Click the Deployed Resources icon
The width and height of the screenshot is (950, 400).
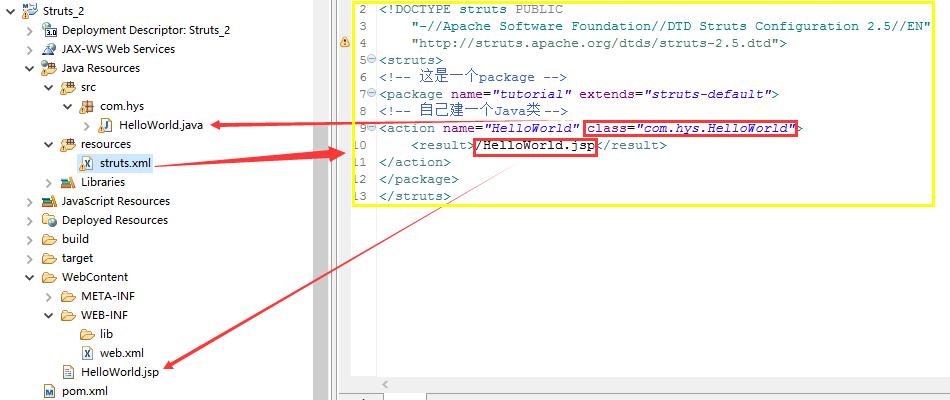point(48,220)
